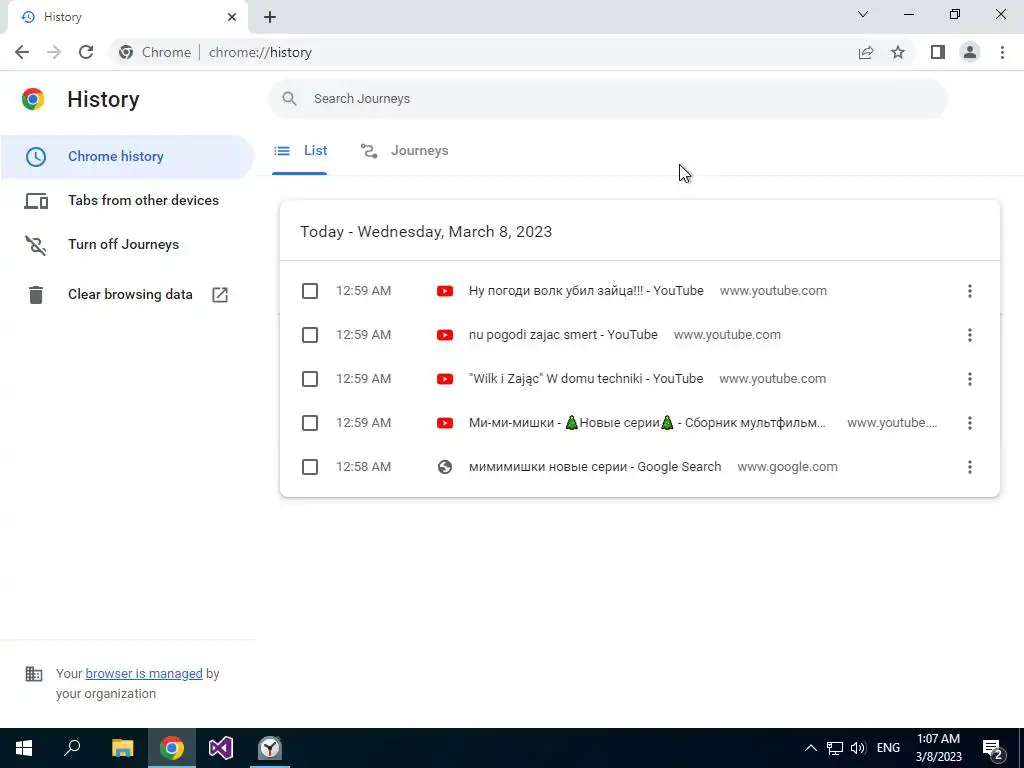Click the Journeys-off icon in the sidebar
The height and width of the screenshot is (768, 1024).
pos(36,245)
